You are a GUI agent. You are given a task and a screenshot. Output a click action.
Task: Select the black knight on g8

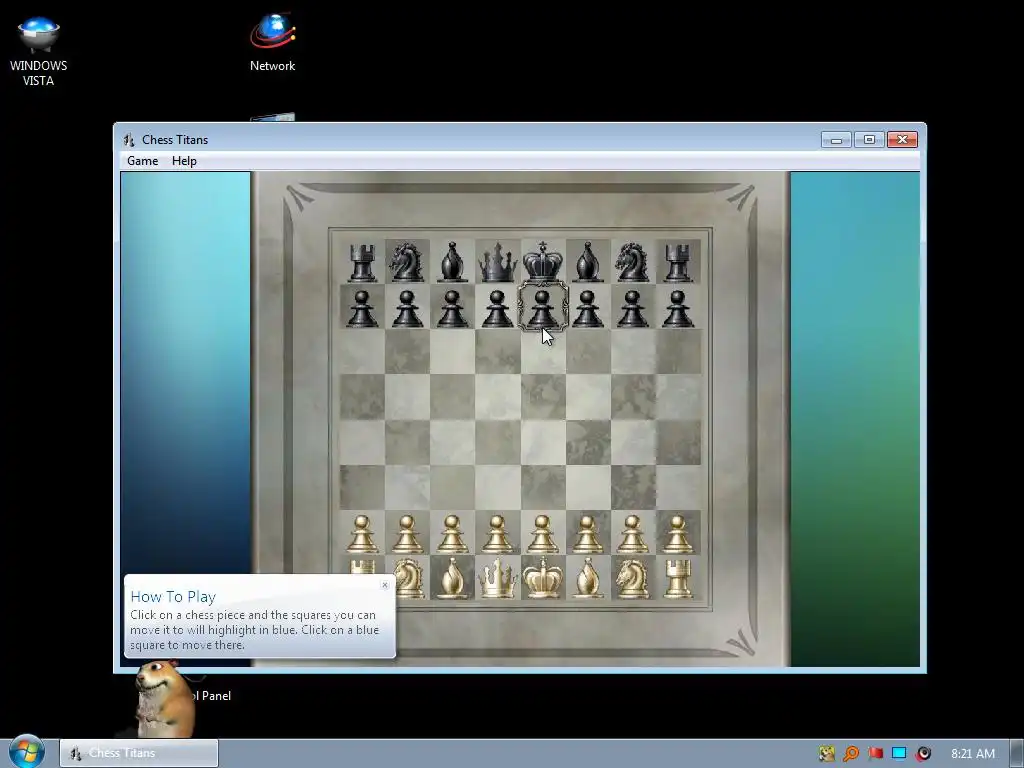tap(633, 262)
